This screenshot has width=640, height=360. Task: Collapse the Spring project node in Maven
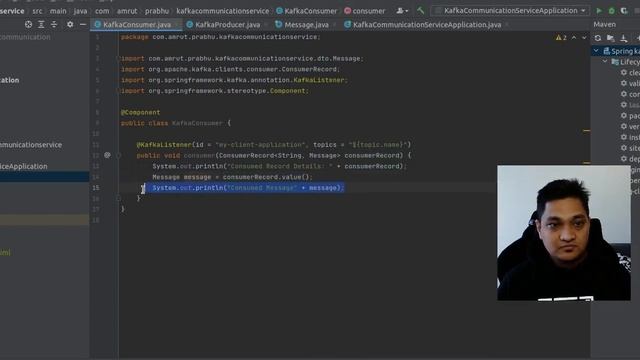(x=596, y=51)
